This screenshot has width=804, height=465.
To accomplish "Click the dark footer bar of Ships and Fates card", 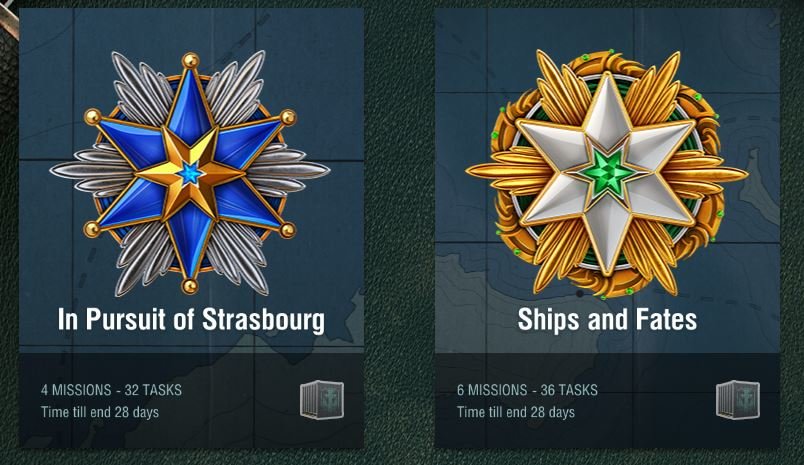I will (608, 400).
